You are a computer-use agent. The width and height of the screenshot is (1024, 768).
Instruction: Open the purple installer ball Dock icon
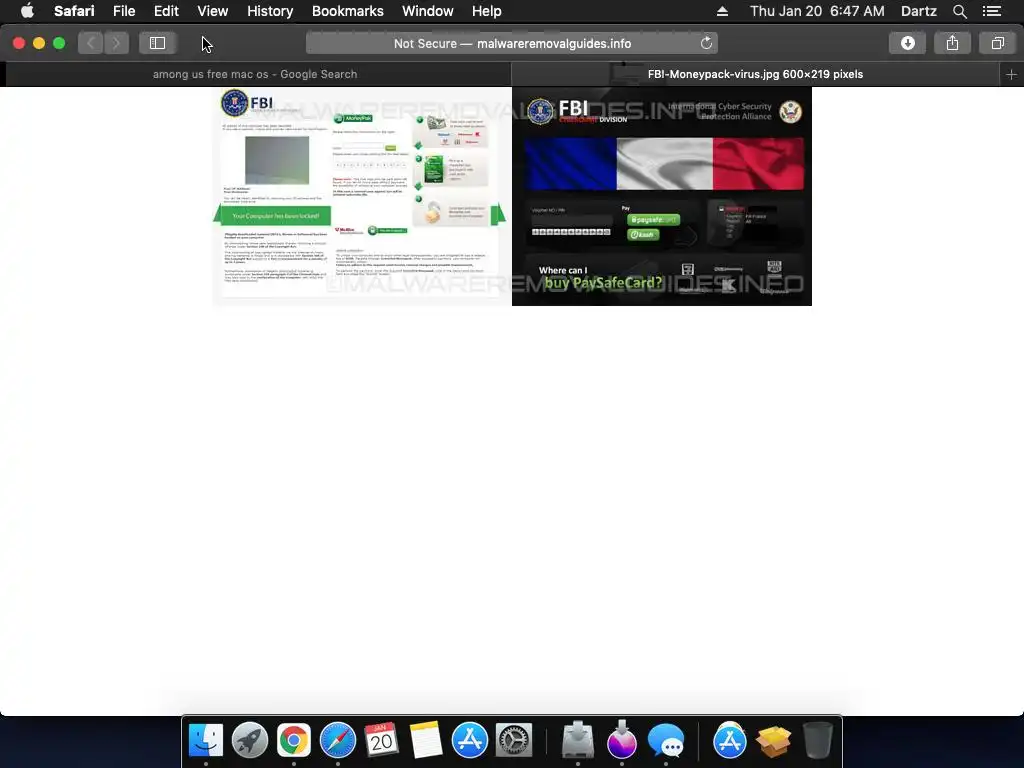click(622, 741)
